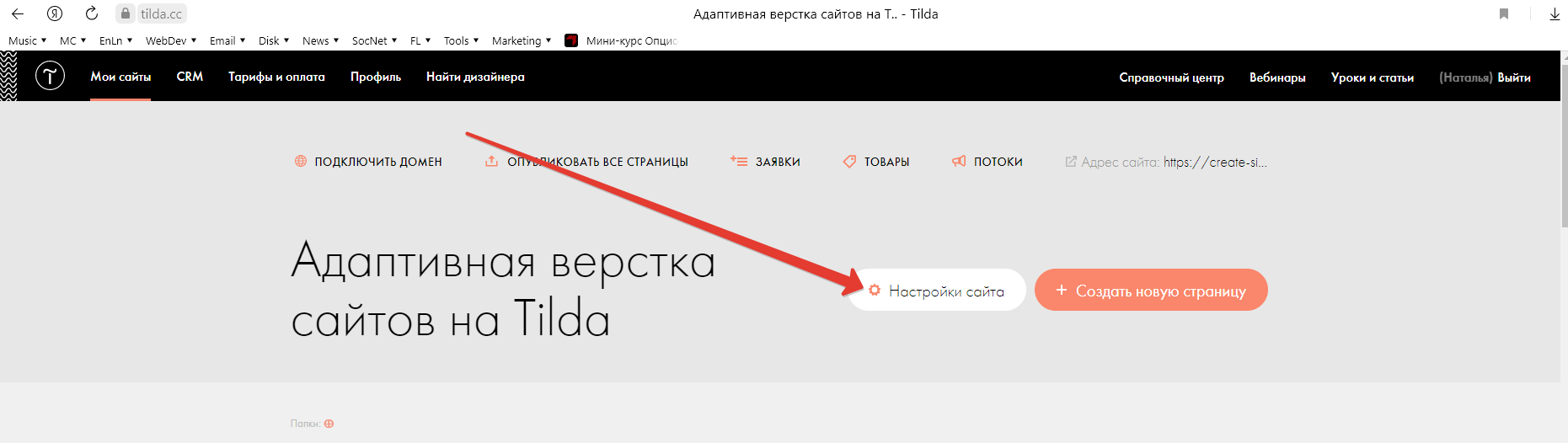The height and width of the screenshot is (443, 1568).
Task: Click ОПУБЛИКОВАТЬ ВСЕ СТРАНИЦЫ
Action: [597, 162]
